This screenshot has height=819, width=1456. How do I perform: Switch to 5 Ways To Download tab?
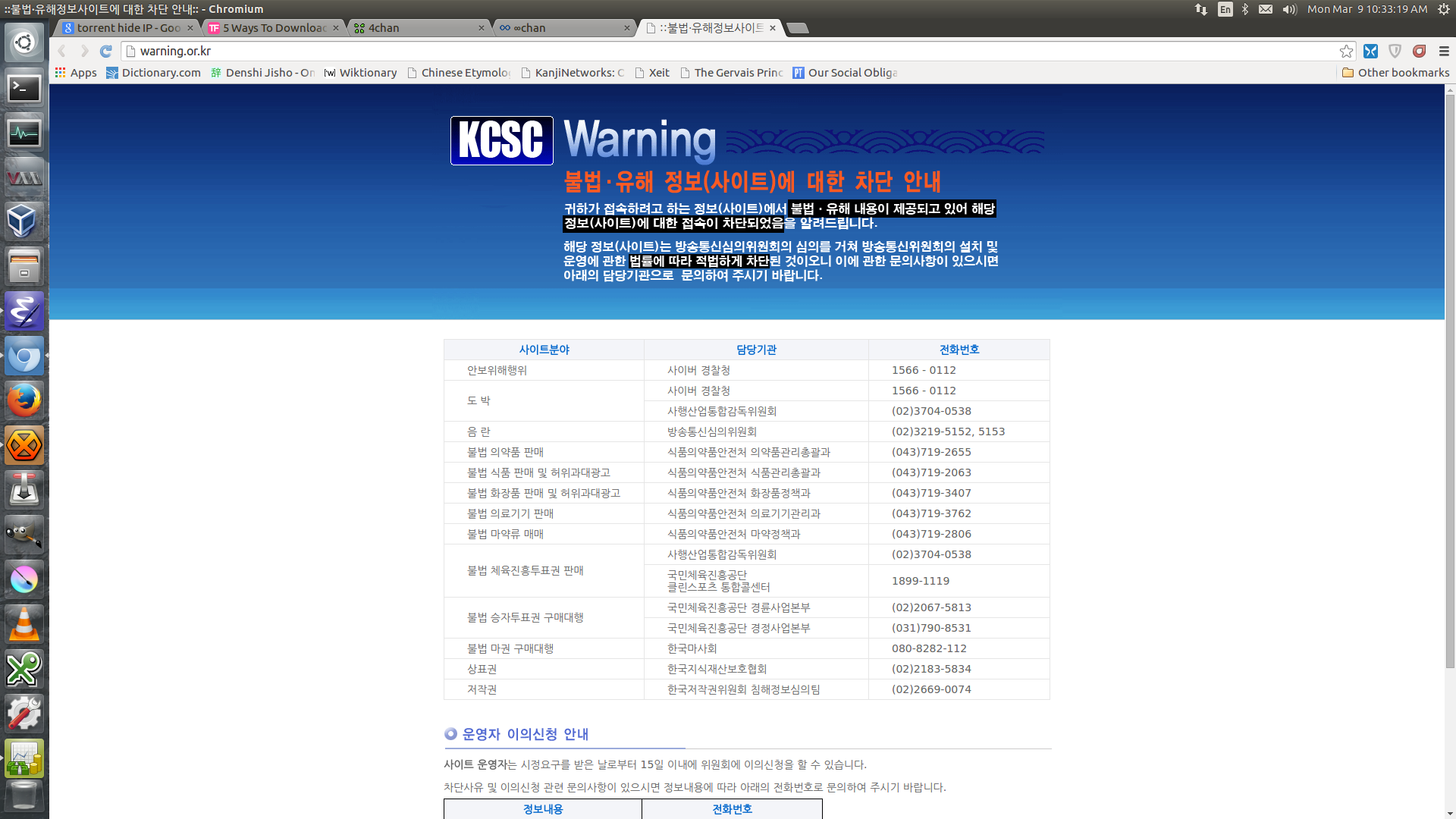pos(273,28)
